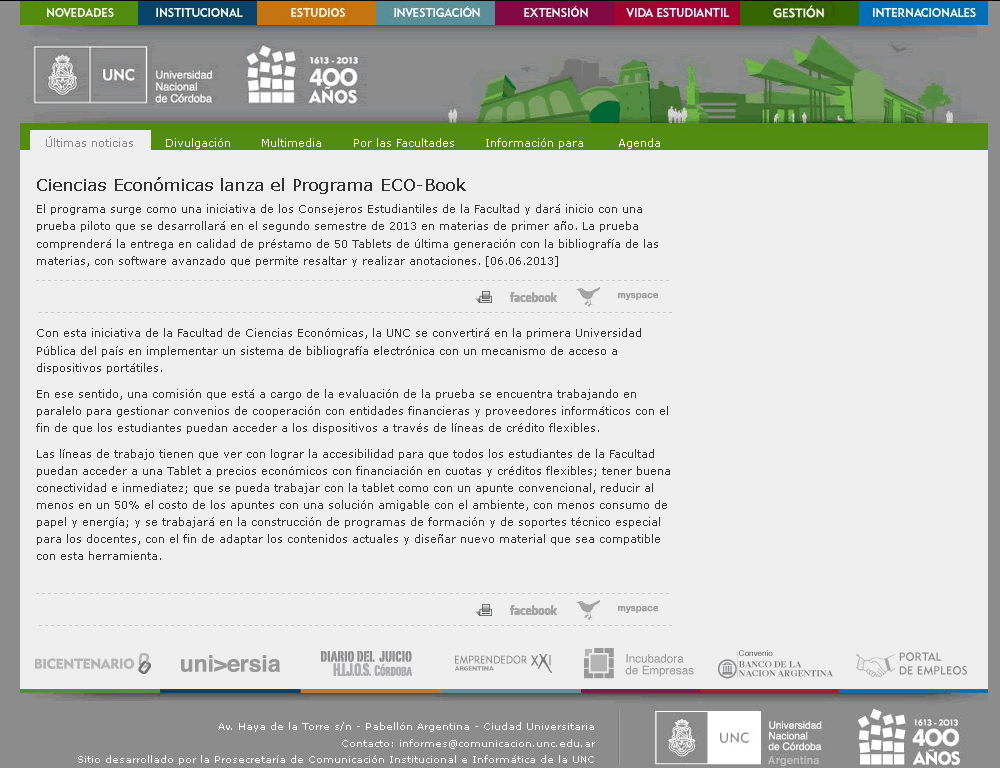The width and height of the screenshot is (1000, 768).
Task: Select the Por las Facultades tab
Action: (403, 143)
